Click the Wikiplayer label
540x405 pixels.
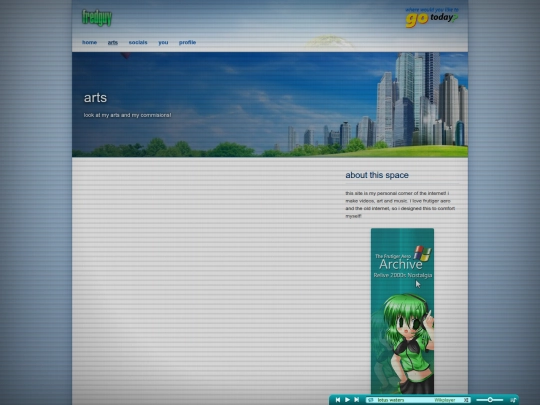pos(444,400)
